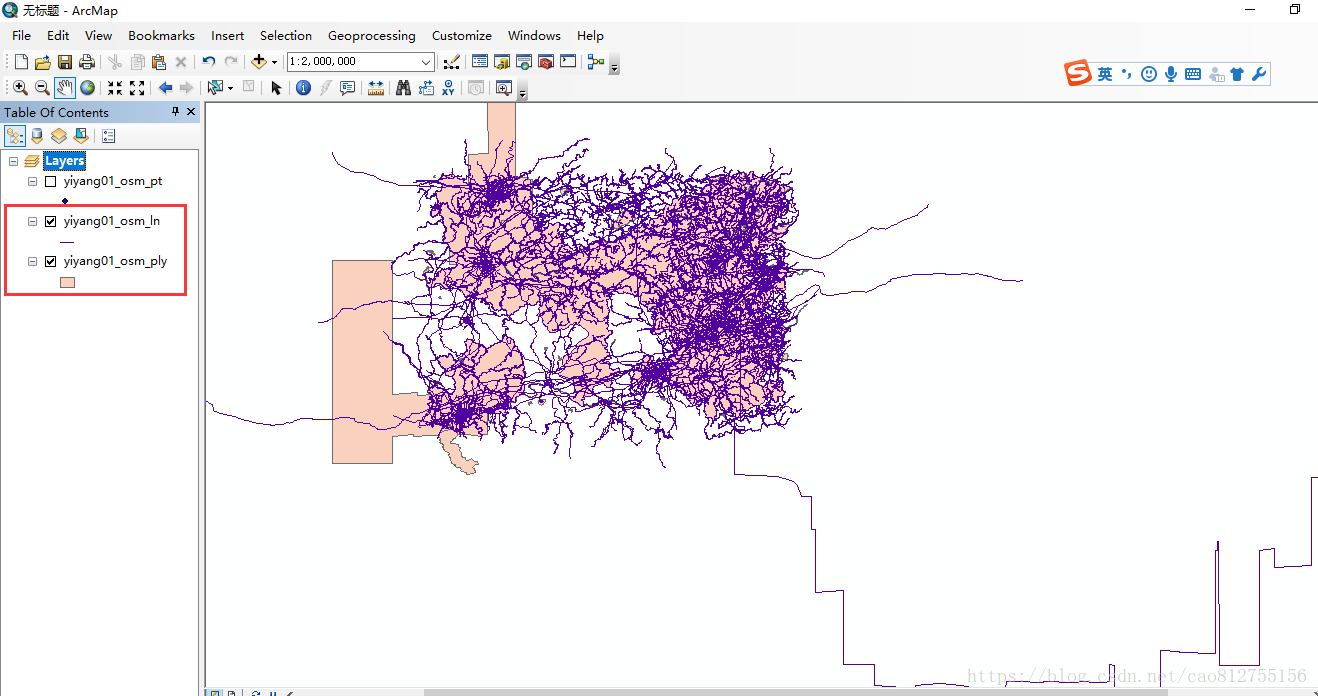
Task: Open the Insert menu
Action: [227, 35]
